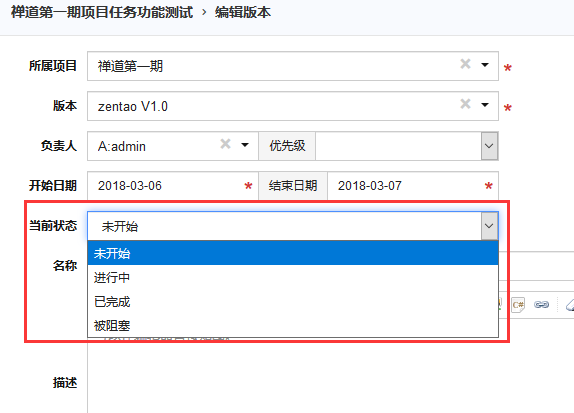Select 被阻塞 status option
Viewport: 574px width, 413px height.
click(293, 325)
